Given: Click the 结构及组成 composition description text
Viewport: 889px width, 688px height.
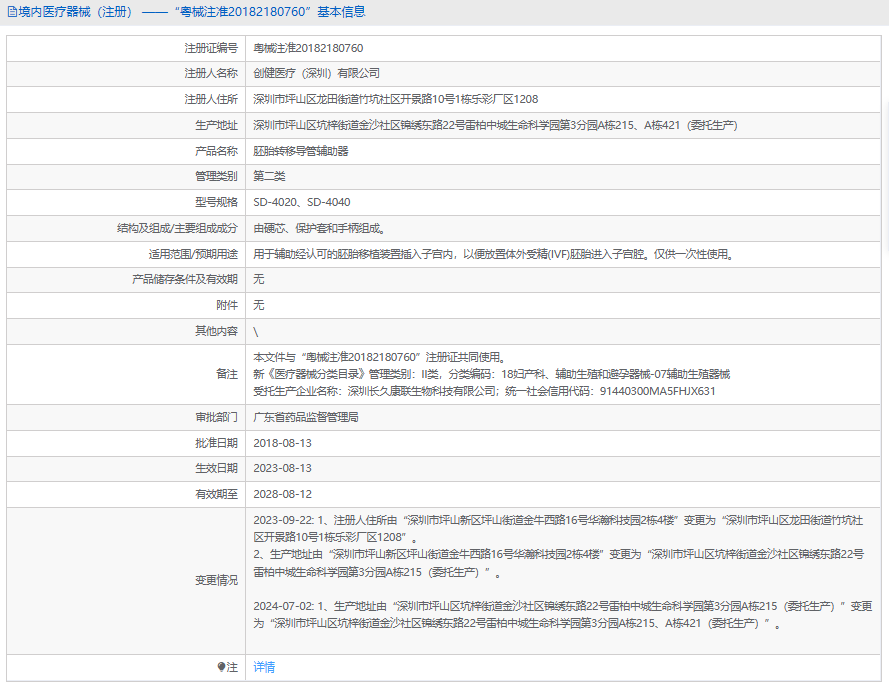Looking at the screenshot, I should [x=319, y=228].
